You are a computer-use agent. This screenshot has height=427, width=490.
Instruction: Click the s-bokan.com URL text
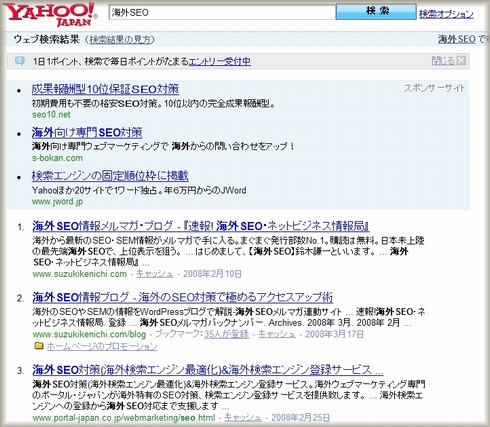click(x=57, y=158)
